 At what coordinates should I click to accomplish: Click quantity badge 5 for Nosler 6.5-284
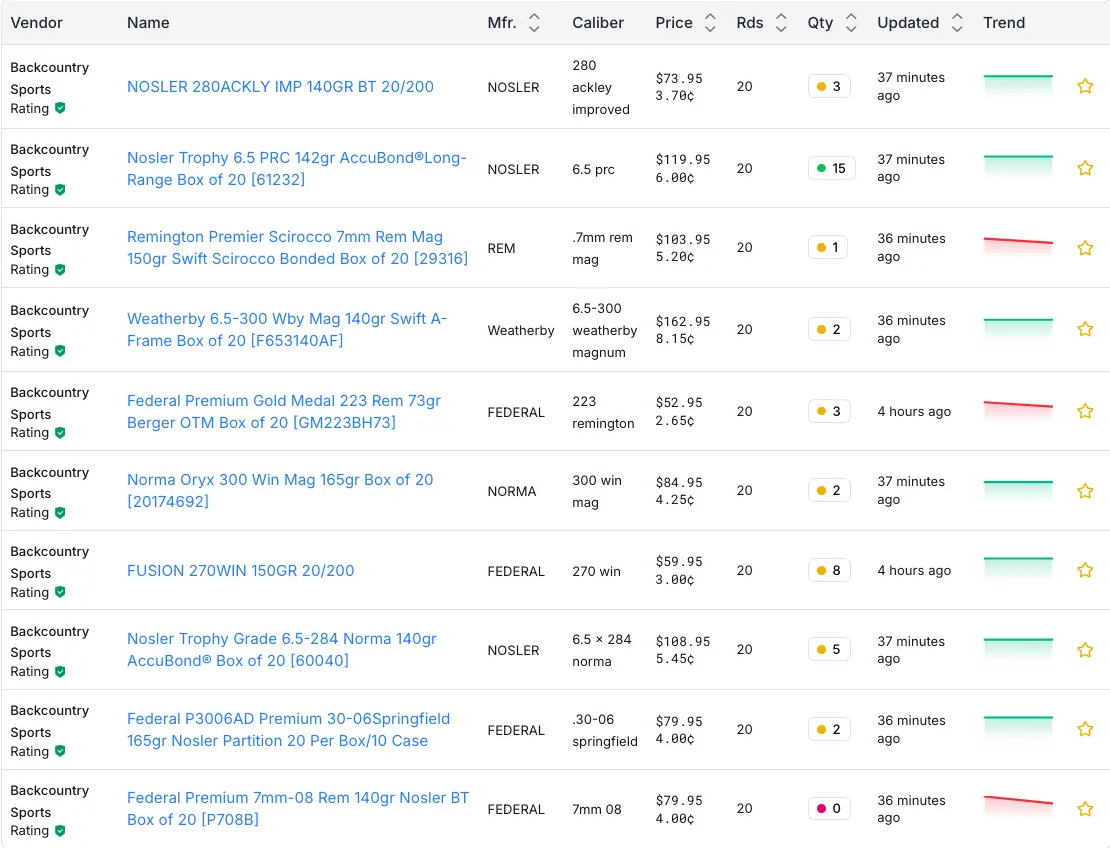pos(828,649)
